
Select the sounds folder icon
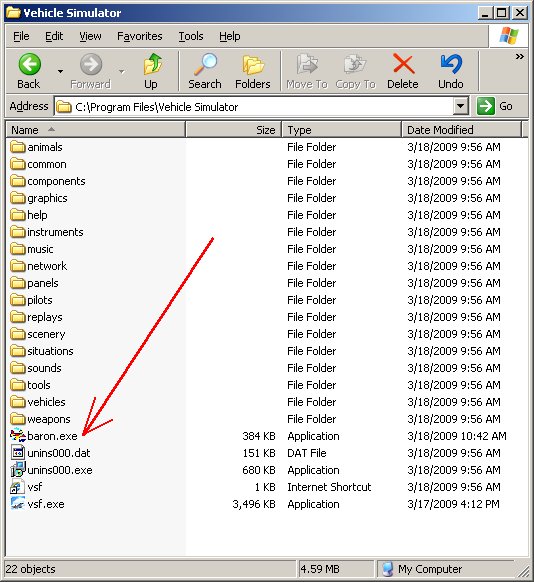pos(18,368)
